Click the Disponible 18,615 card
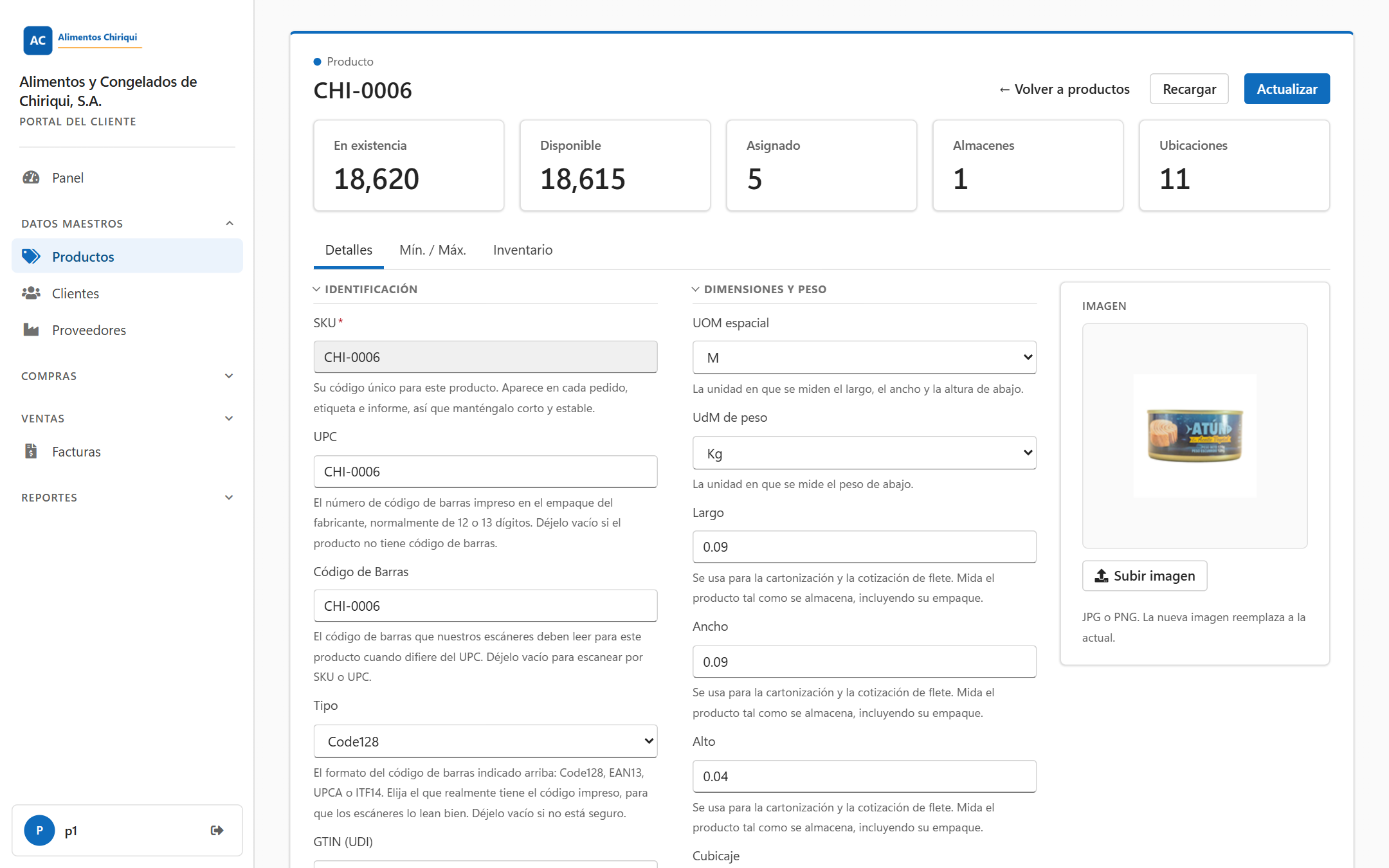 [615, 165]
